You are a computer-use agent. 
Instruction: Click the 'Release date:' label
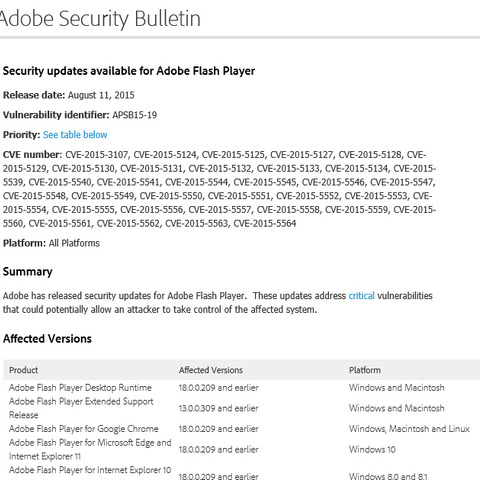click(x=34, y=95)
